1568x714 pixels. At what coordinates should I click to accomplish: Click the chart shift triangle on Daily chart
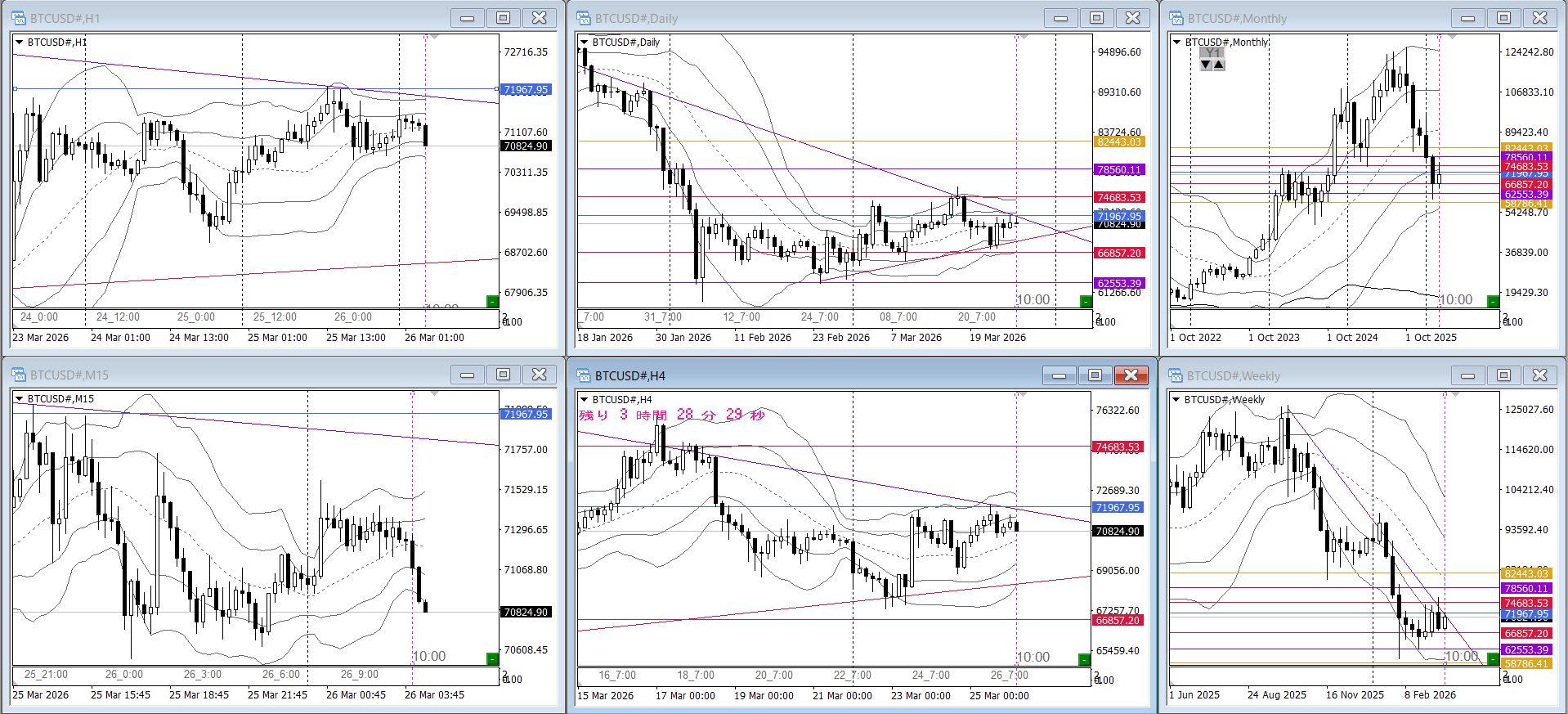(x=1024, y=38)
